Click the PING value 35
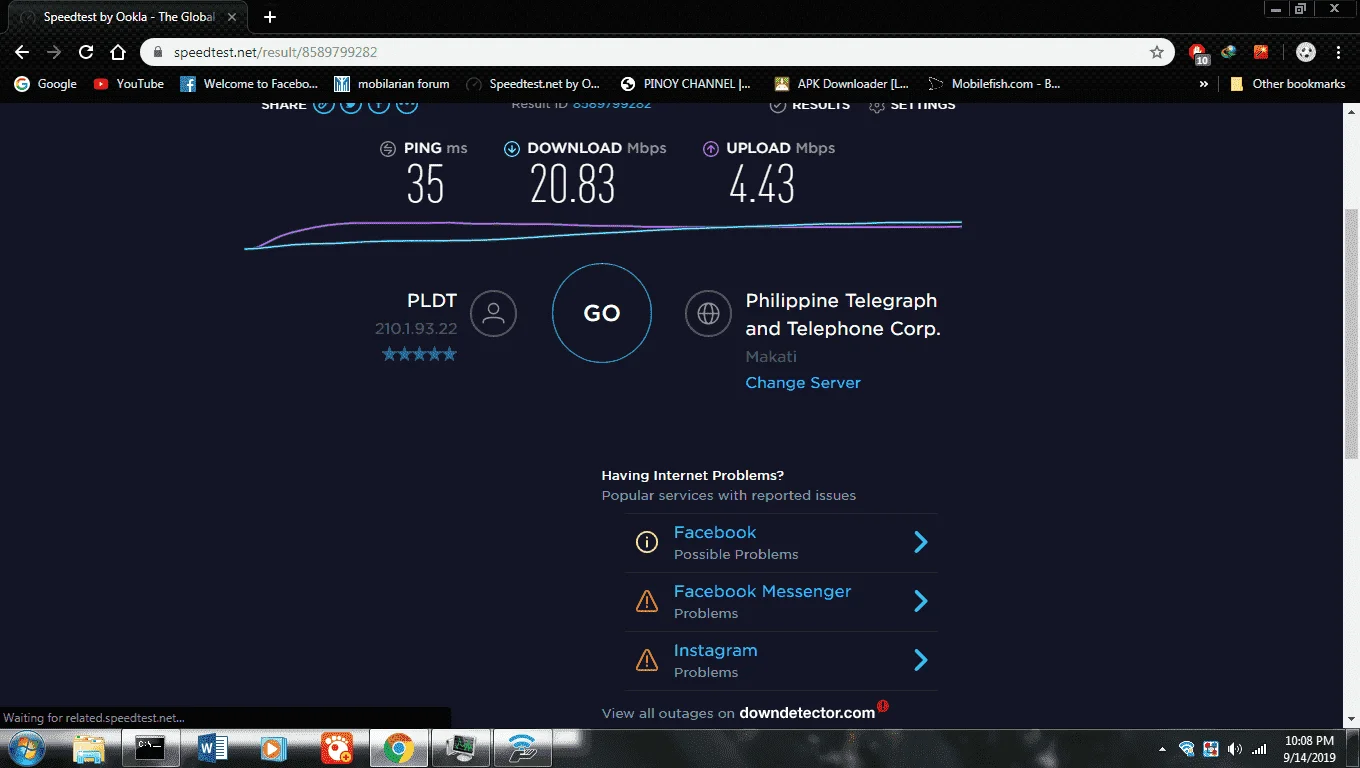The image size is (1360, 768). (x=425, y=185)
